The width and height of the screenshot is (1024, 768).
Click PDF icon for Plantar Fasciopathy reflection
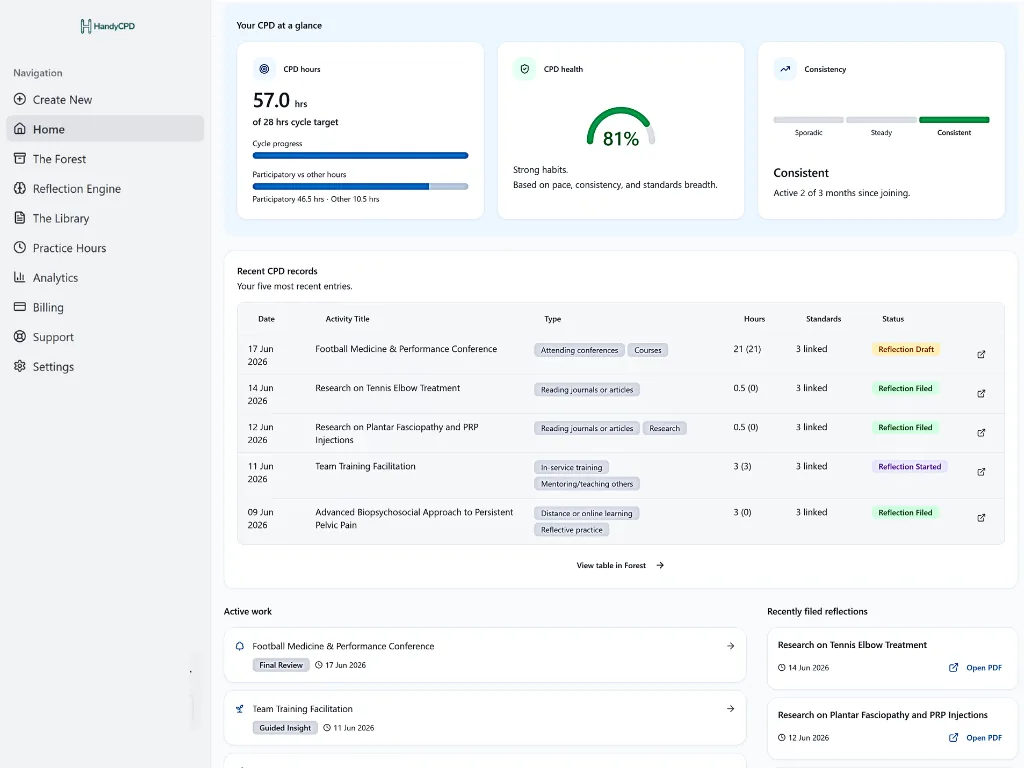click(953, 737)
